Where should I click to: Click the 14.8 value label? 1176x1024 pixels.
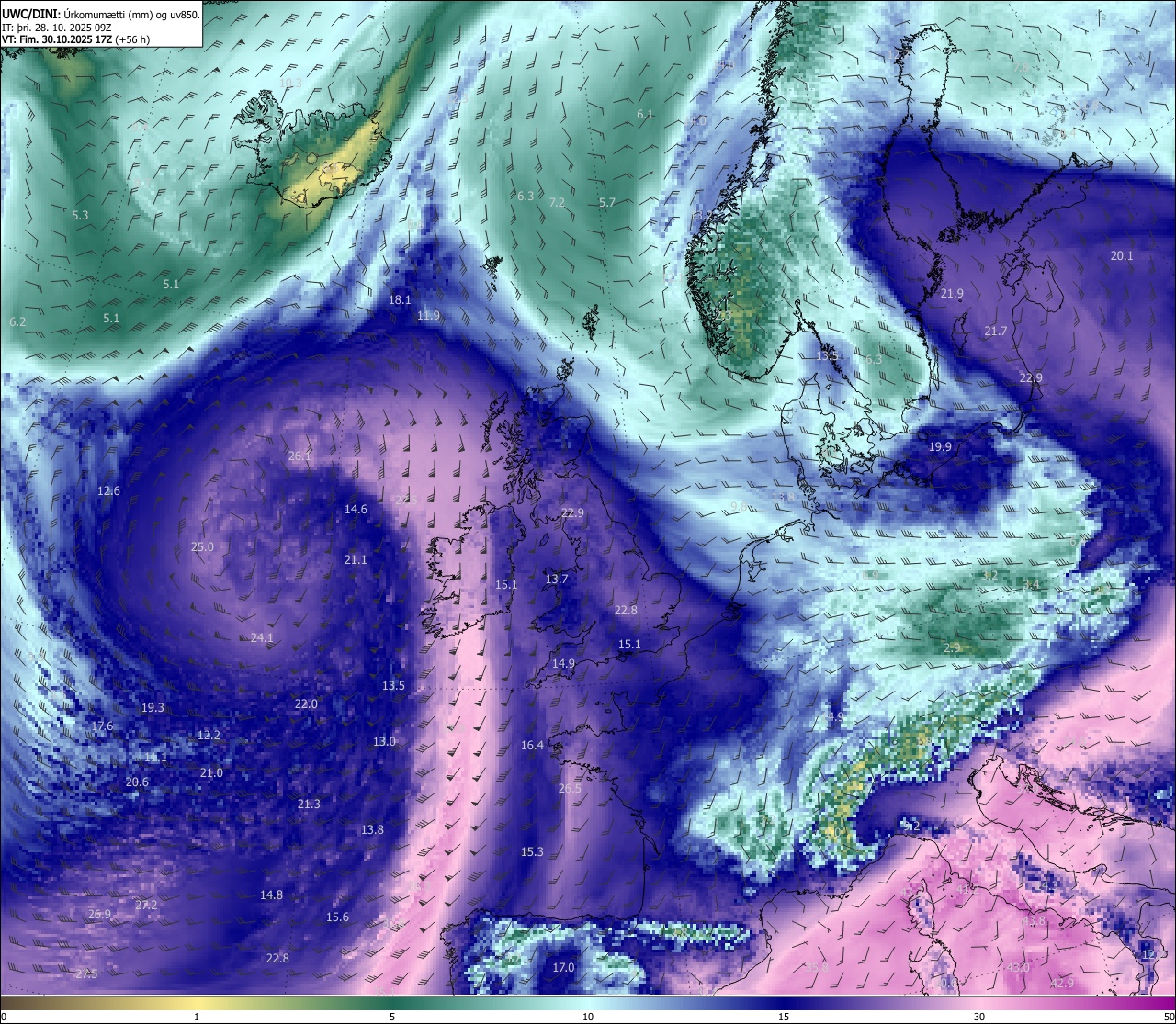tap(271, 895)
